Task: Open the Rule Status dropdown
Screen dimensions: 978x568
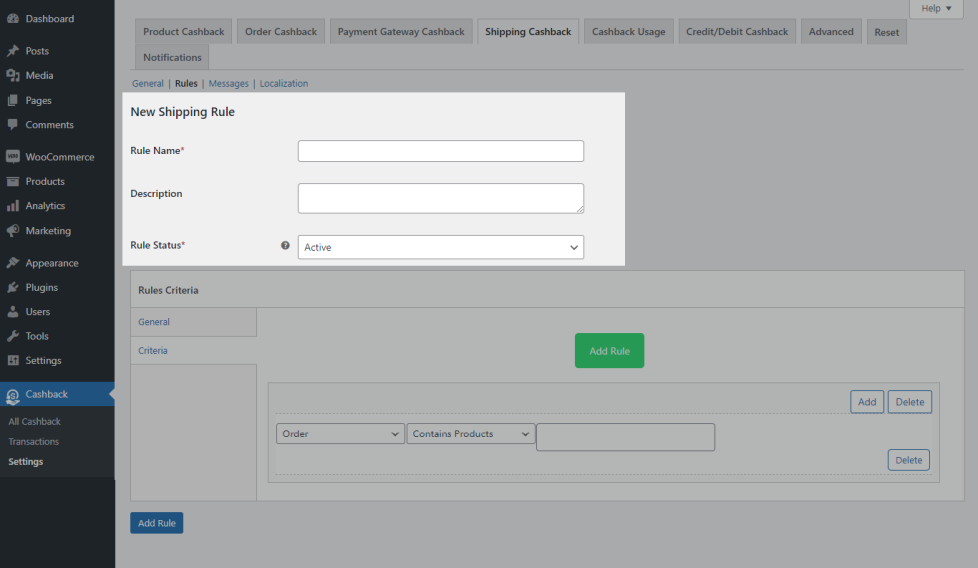Action: pos(440,247)
